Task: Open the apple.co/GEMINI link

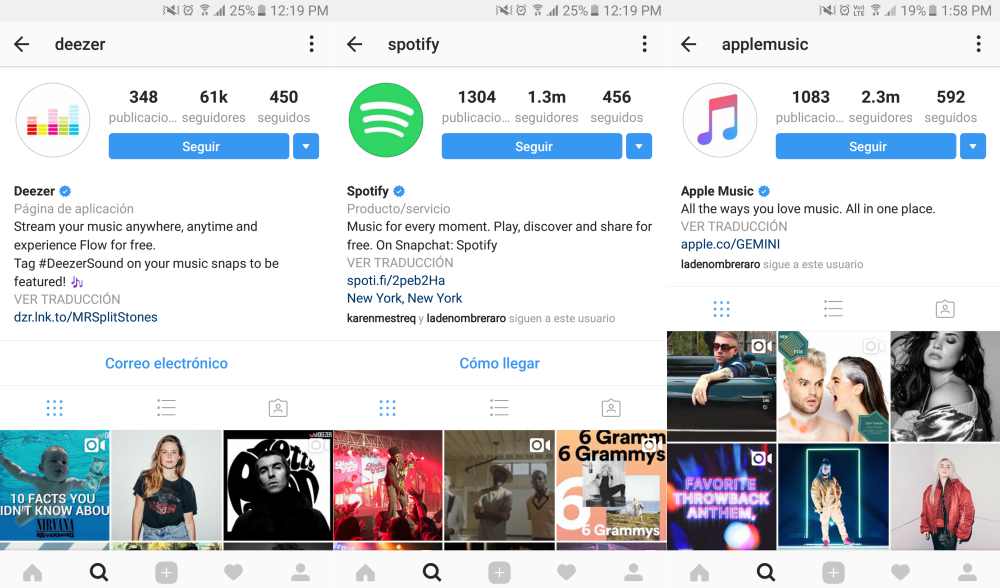Action: [730, 244]
